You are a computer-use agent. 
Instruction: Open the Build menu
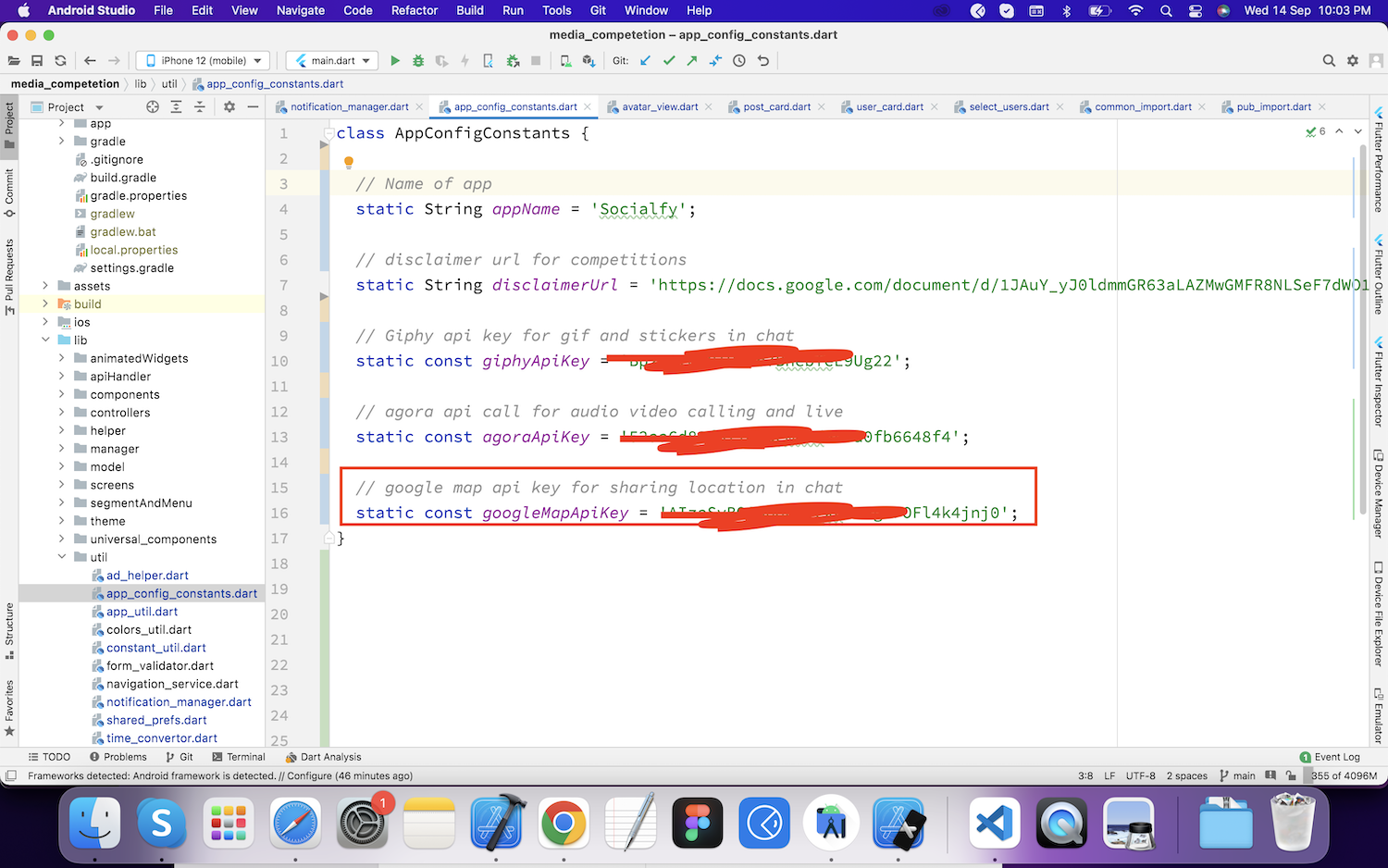pyautogui.click(x=470, y=10)
